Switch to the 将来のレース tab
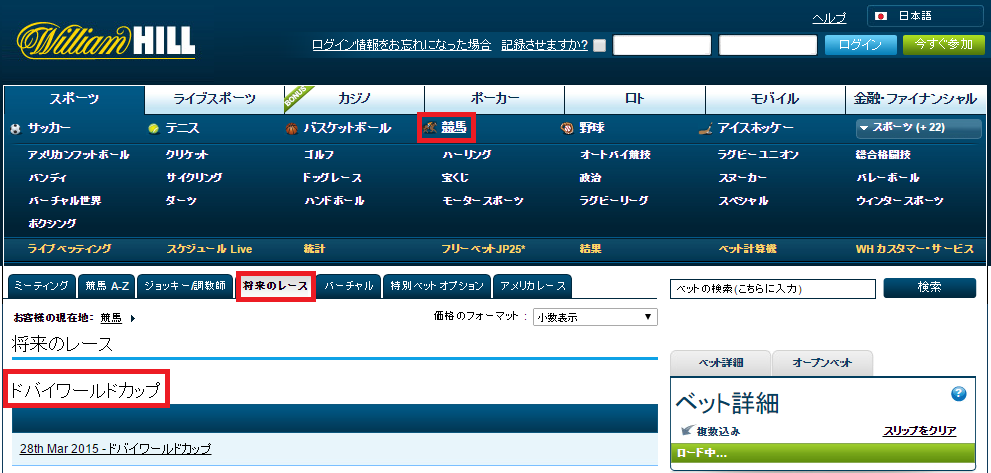991x473 pixels. tap(276, 286)
